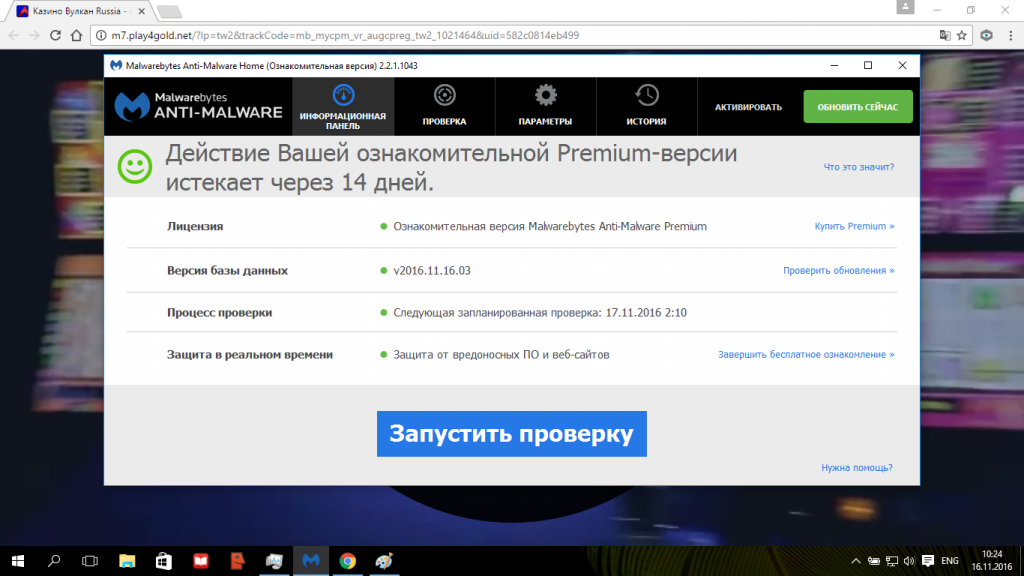Click the Chrome profile user icon
1024x576 pixels.
coord(905,7)
